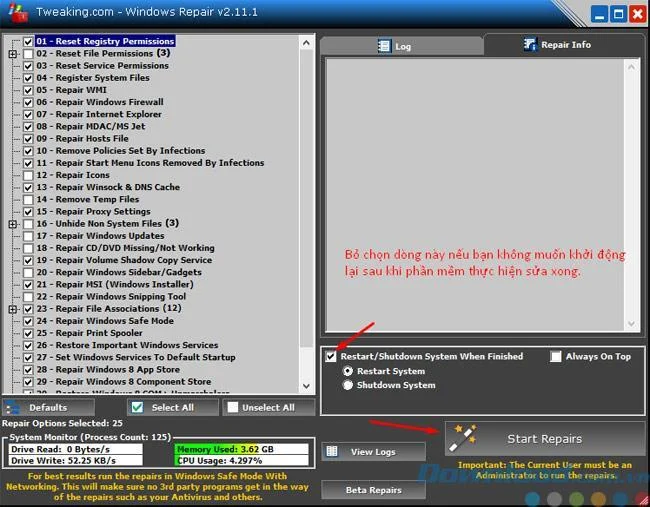Click the CPU Usage 4.297% readout
650x507 pixels.
click(242, 461)
